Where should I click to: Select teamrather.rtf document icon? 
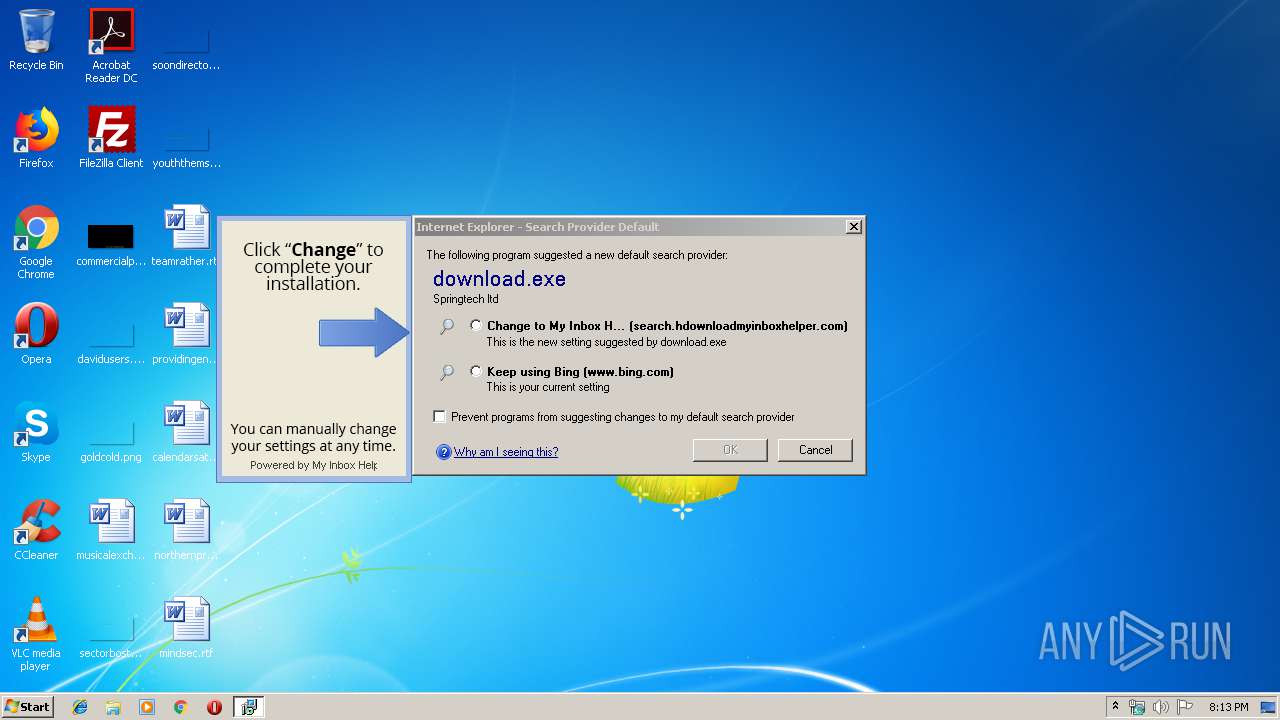point(186,236)
